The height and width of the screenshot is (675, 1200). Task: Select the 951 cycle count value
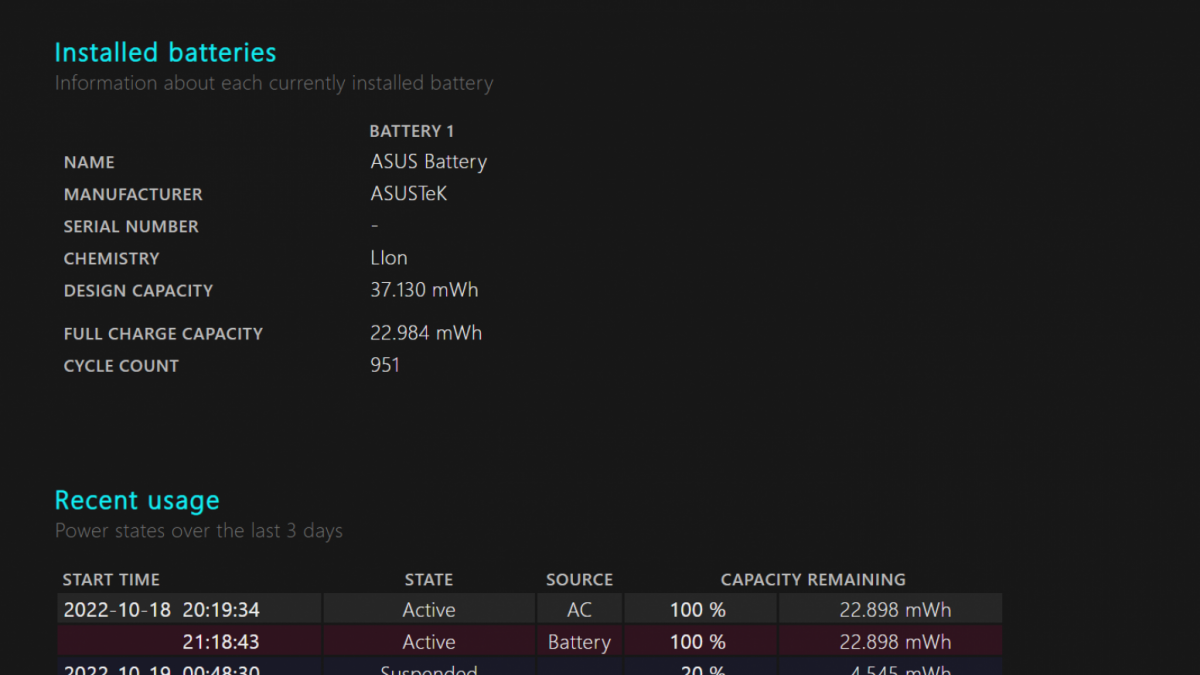point(384,365)
